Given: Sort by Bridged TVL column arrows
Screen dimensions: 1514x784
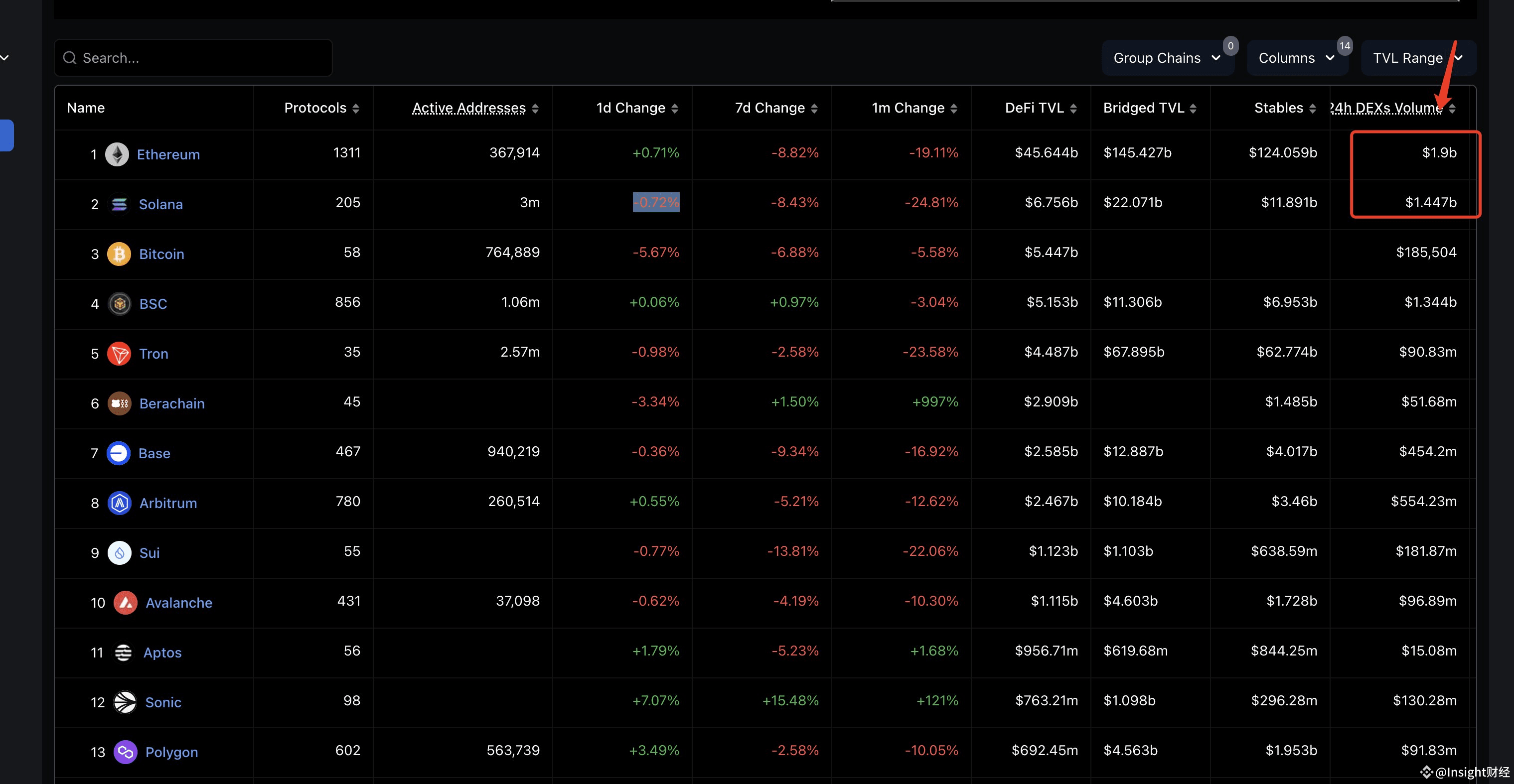Looking at the screenshot, I should coord(1193,108).
